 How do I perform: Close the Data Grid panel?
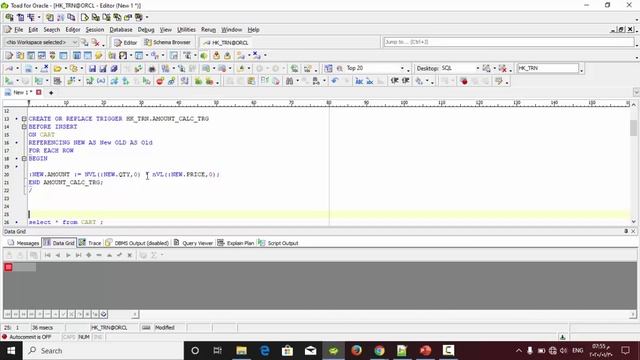[x=633, y=231]
